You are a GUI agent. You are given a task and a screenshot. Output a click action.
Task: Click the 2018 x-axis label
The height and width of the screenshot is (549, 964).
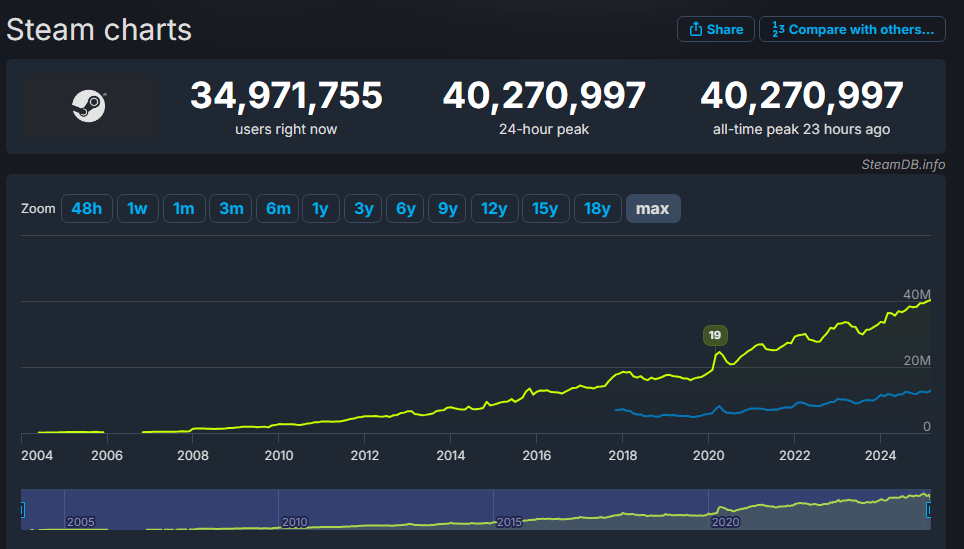[623, 456]
